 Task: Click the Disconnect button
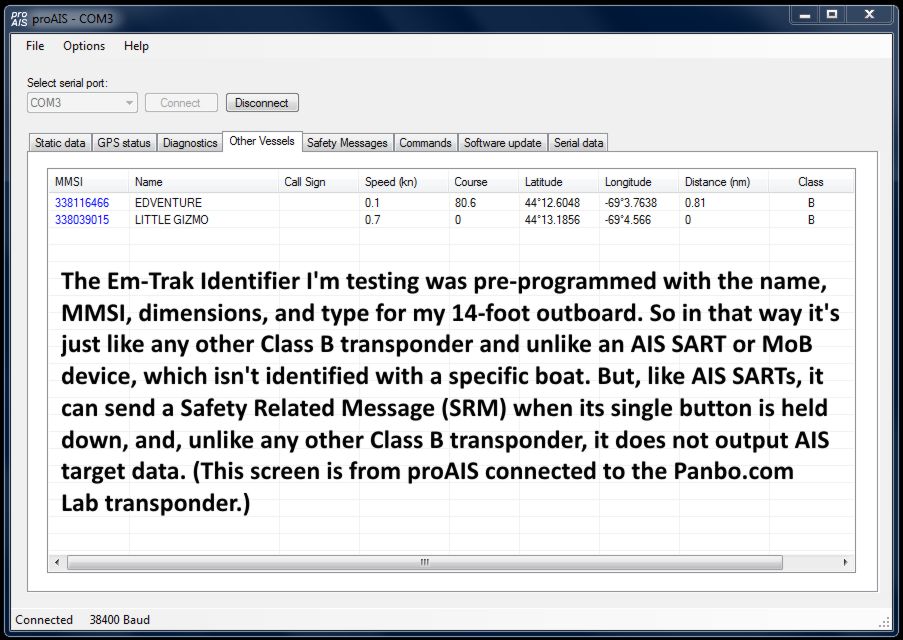coord(262,103)
